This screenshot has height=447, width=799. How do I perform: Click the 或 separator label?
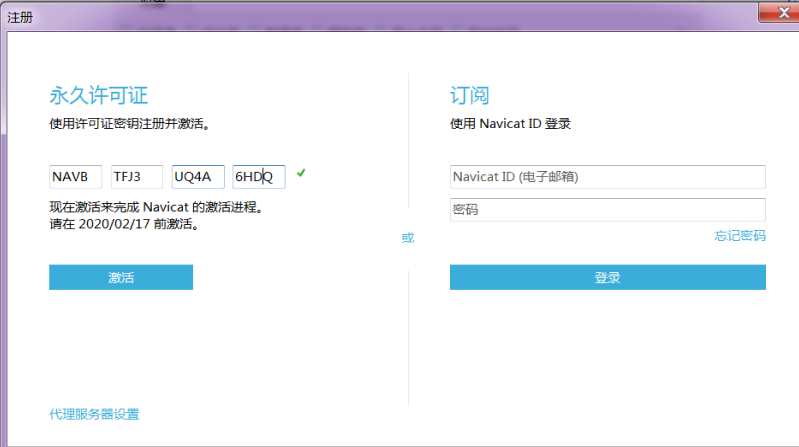point(408,238)
